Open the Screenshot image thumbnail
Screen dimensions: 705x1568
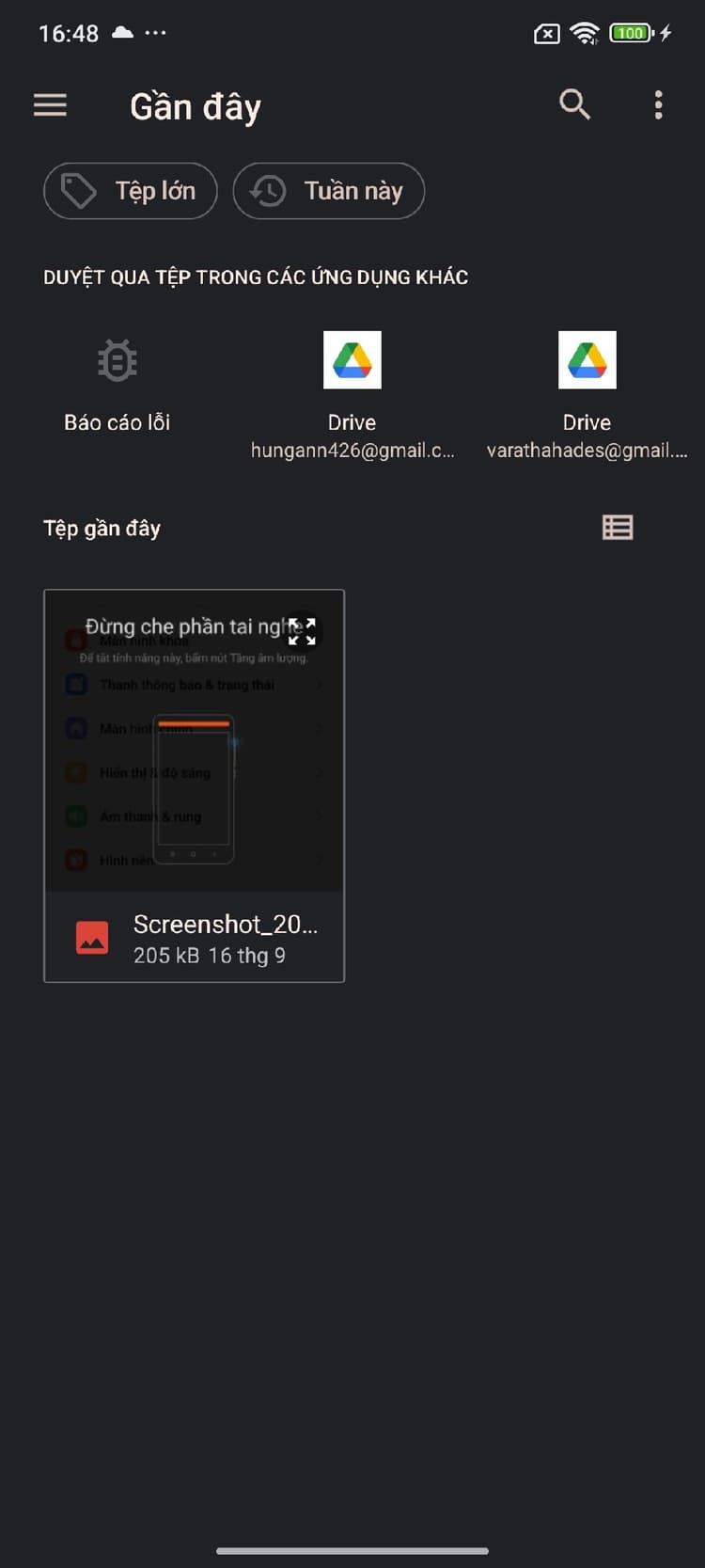(x=195, y=741)
